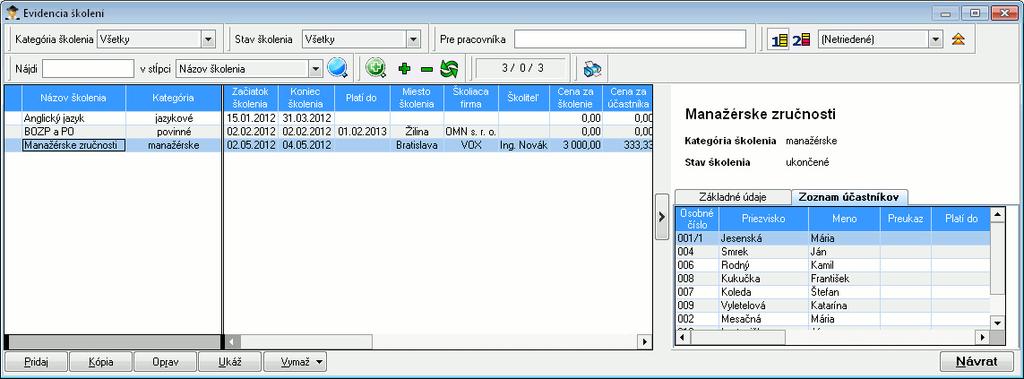Screen dimensions: 1024x379
Task: Click the down arrow of the participants vertical scrollbar
Action: click(x=997, y=323)
